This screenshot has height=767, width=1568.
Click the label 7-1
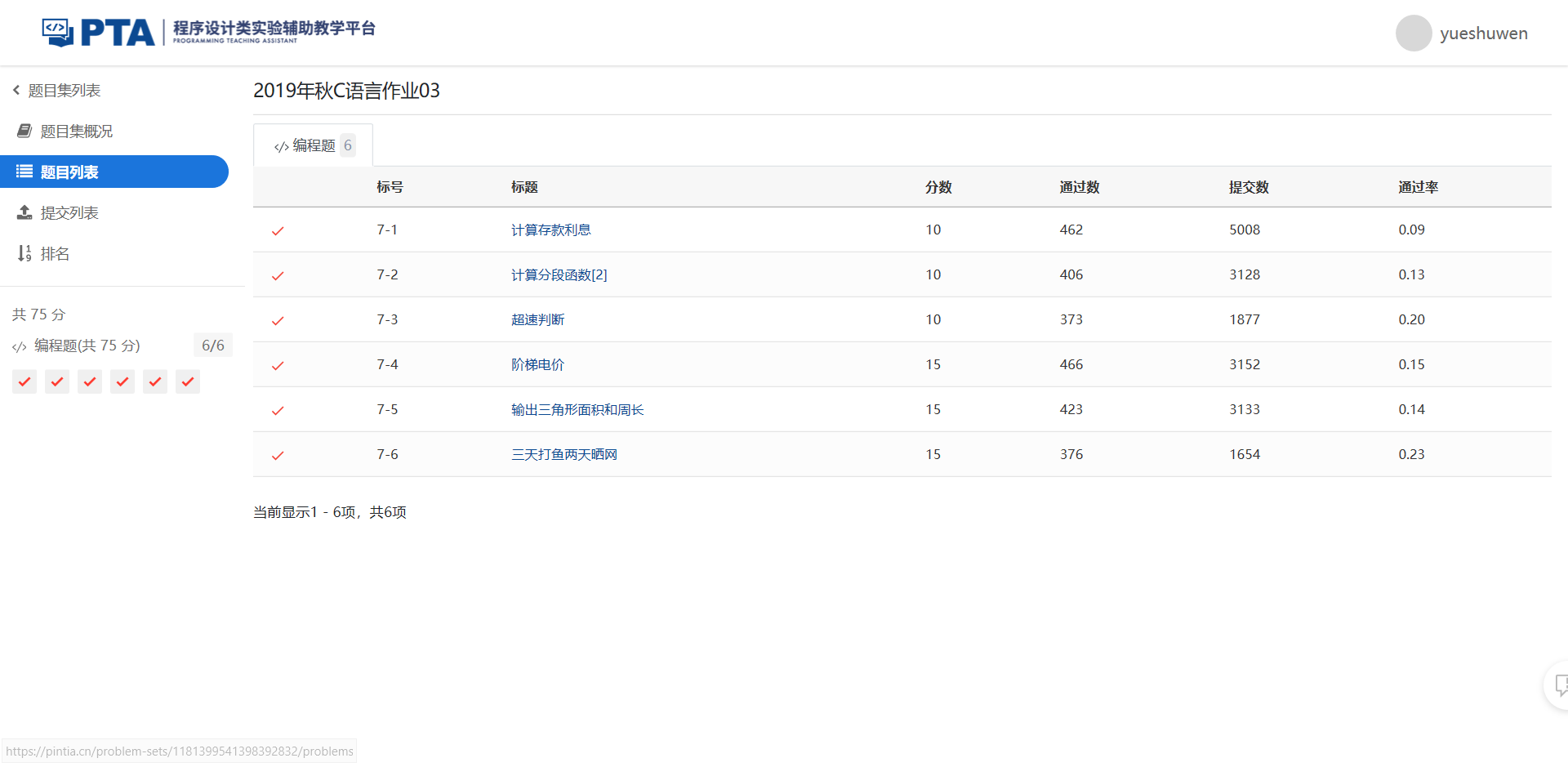pos(387,230)
